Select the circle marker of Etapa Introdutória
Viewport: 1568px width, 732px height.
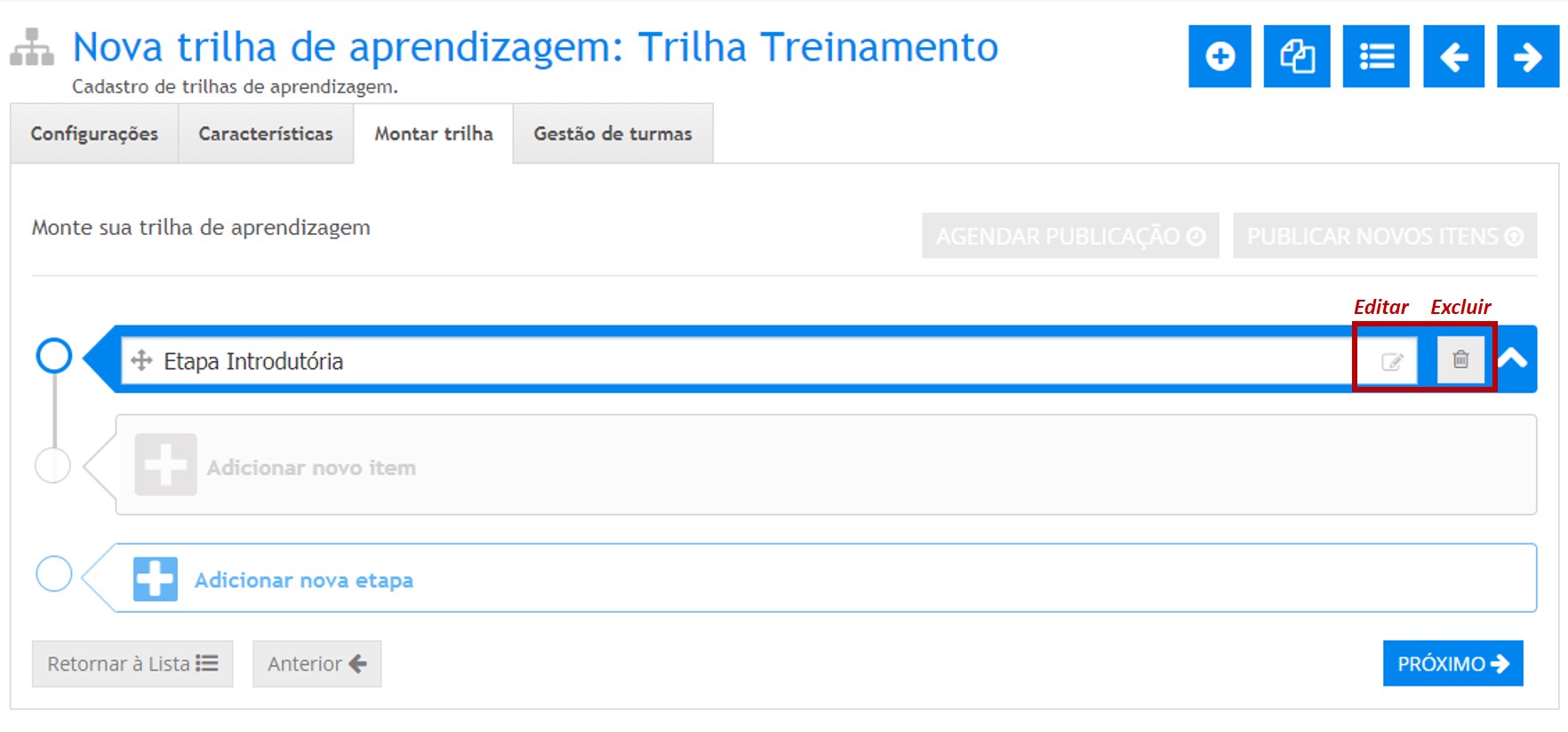54,356
